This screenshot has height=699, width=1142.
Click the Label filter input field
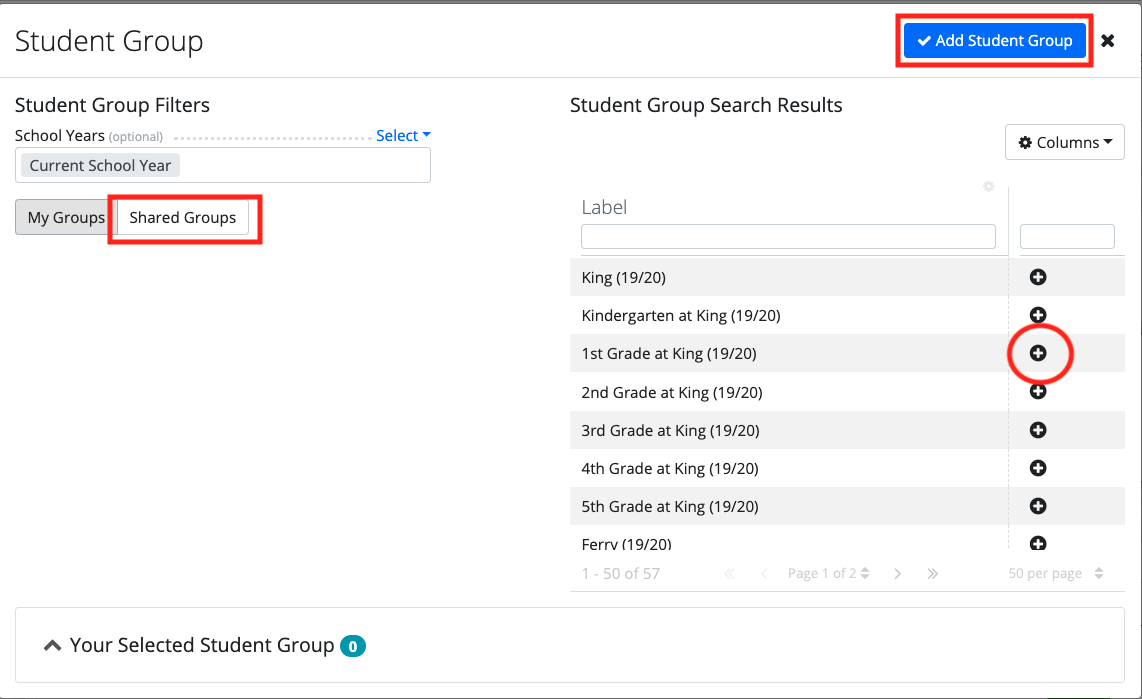tap(788, 237)
